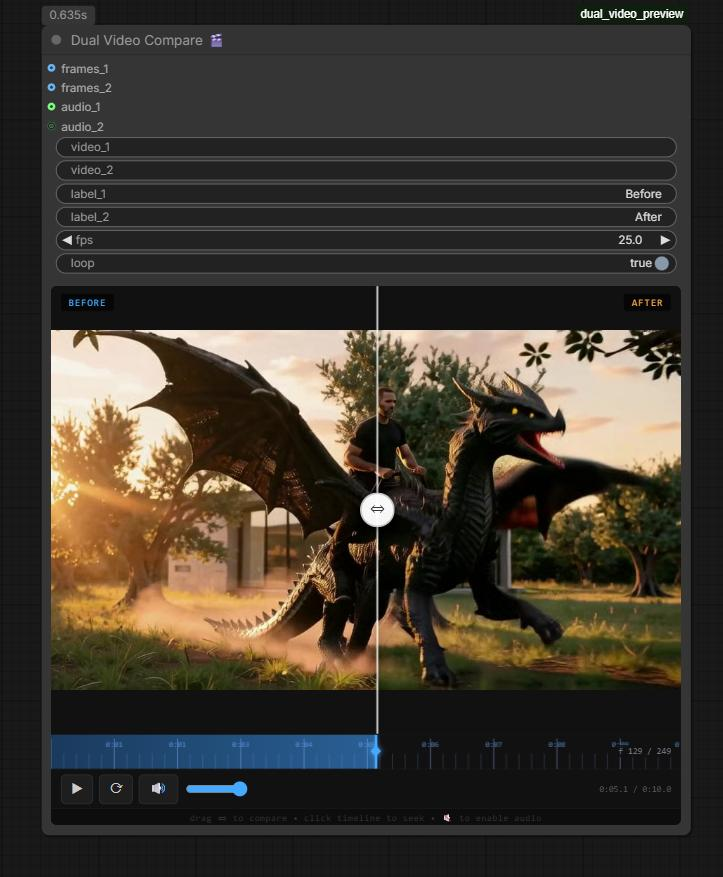This screenshot has height=877, width=723.
Task: Click the restart/loop replay icon button
Action: click(x=116, y=789)
